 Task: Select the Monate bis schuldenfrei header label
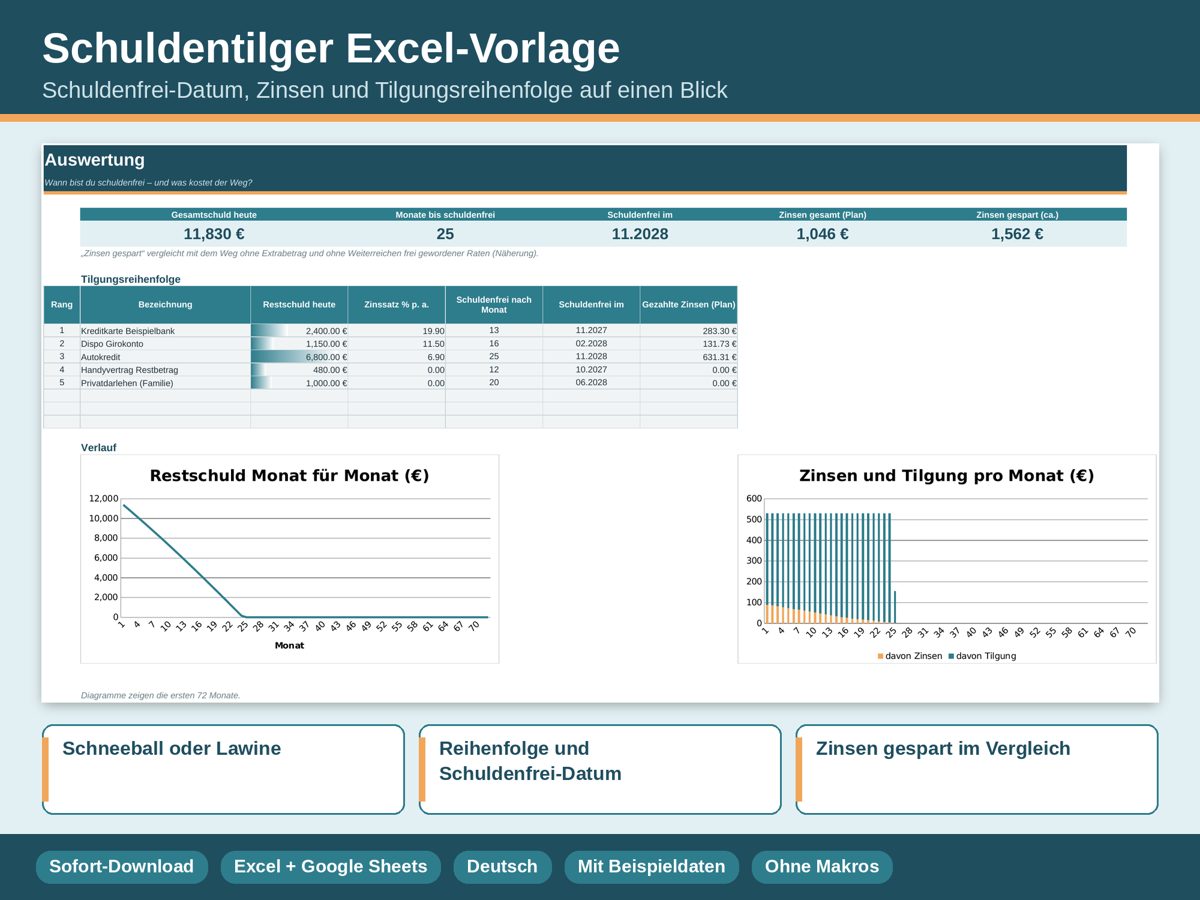tap(445, 214)
